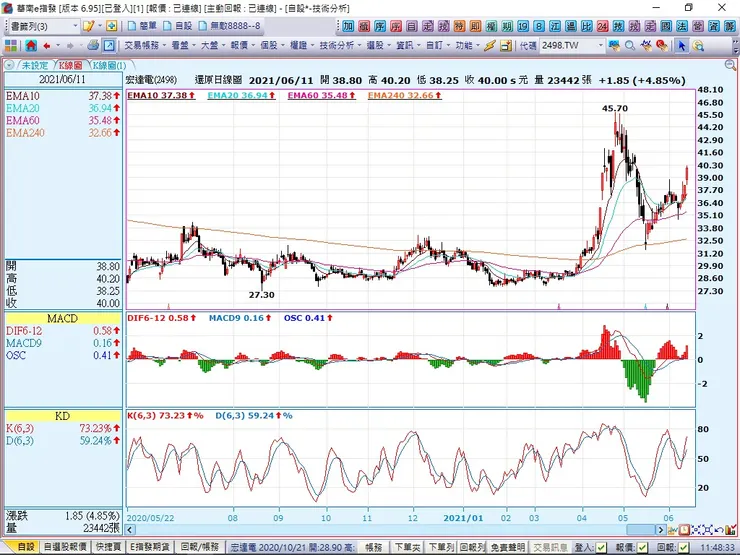The image size is (740, 555).
Task: Toggle the 報價 status checkbox
Action: coord(642,547)
